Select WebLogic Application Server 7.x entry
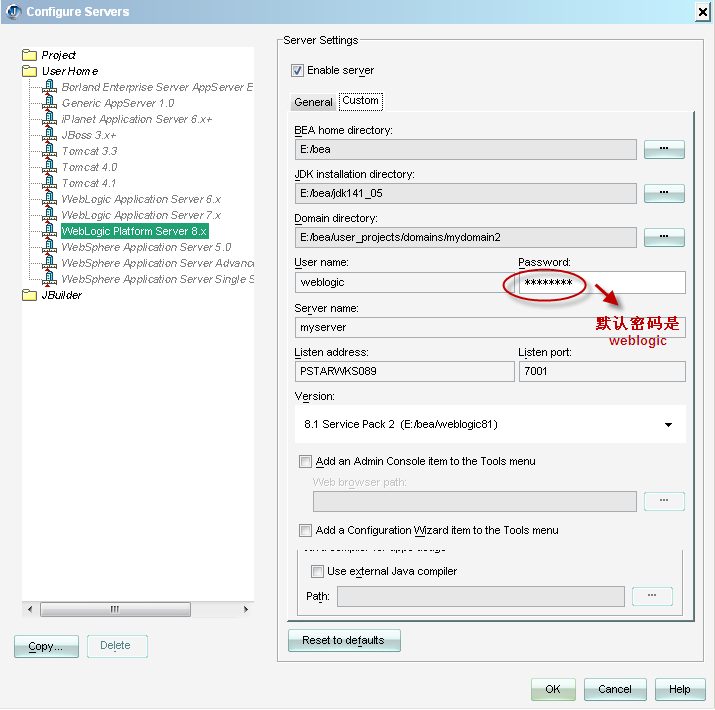The height and width of the screenshot is (710, 715). click(x=141, y=215)
